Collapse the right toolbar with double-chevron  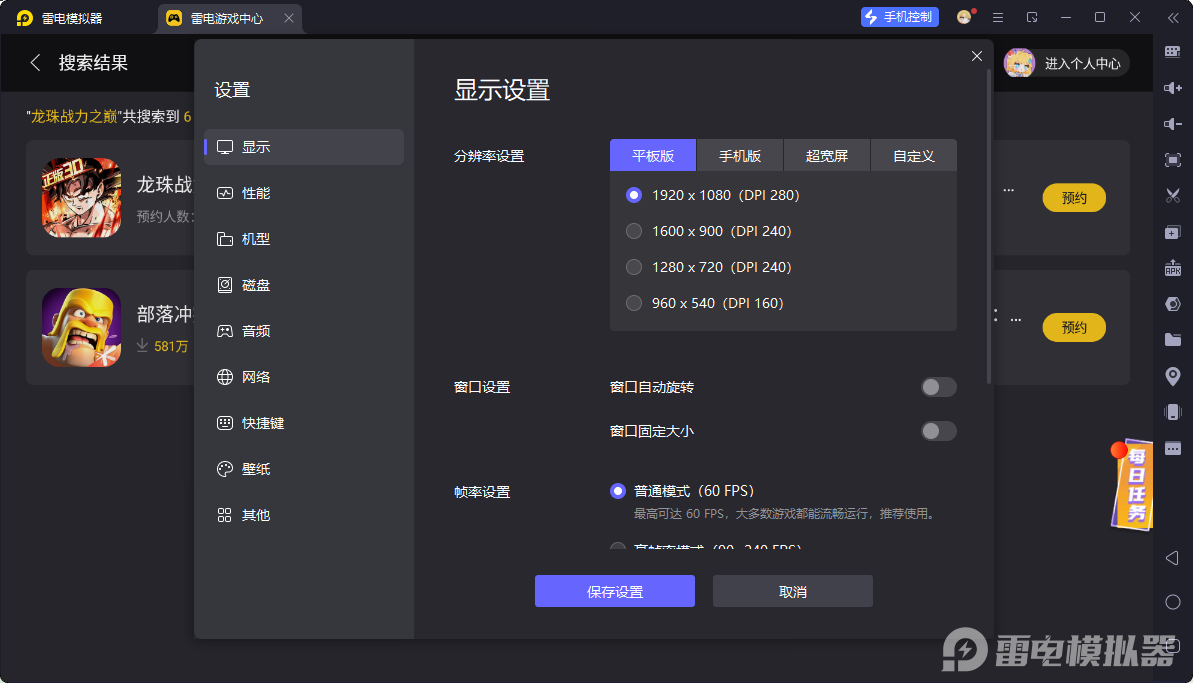tap(1172, 17)
